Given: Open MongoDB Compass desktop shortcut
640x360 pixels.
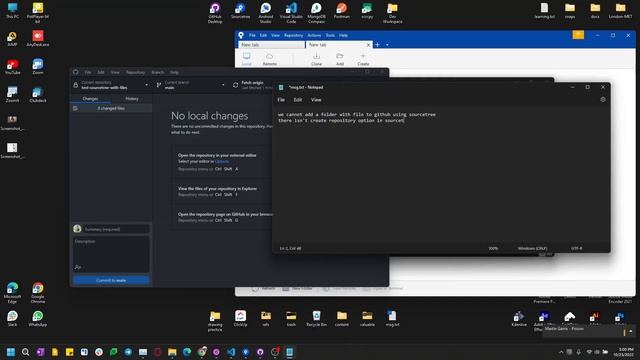Looking at the screenshot, I should tap(316, 13).
